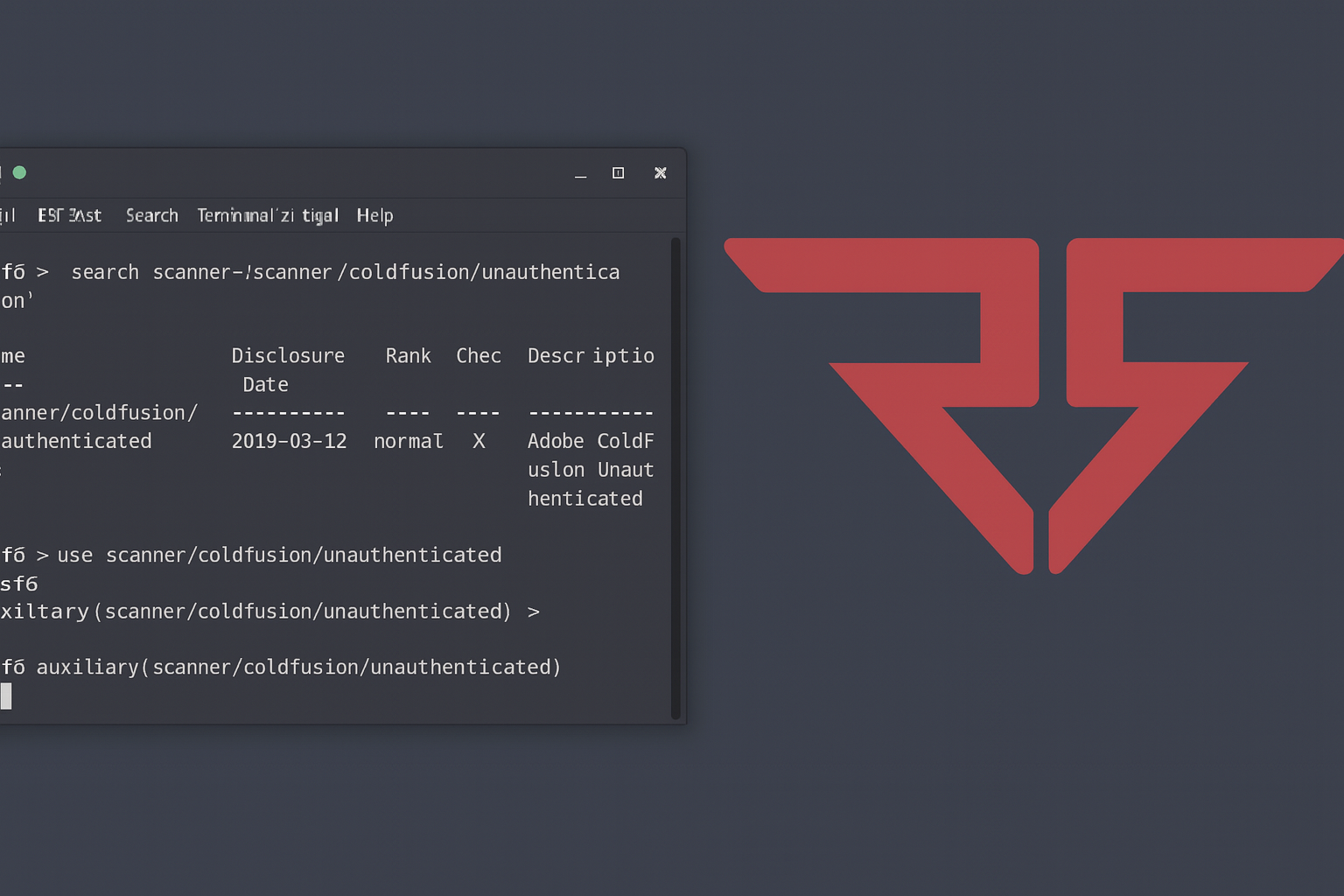Click the green dot in title bar
1344x896 pixels.
coord(19,172)
